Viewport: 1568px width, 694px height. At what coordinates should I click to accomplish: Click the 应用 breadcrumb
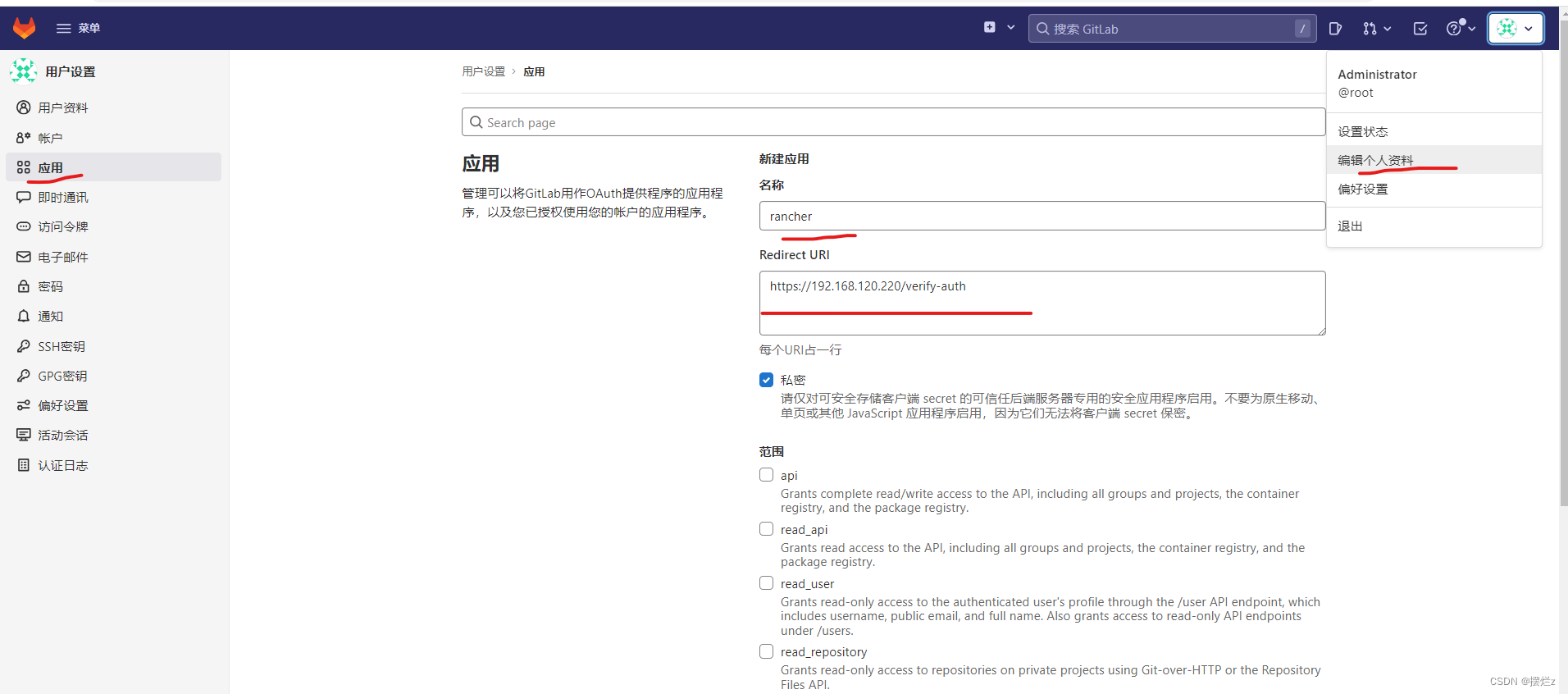534,71
